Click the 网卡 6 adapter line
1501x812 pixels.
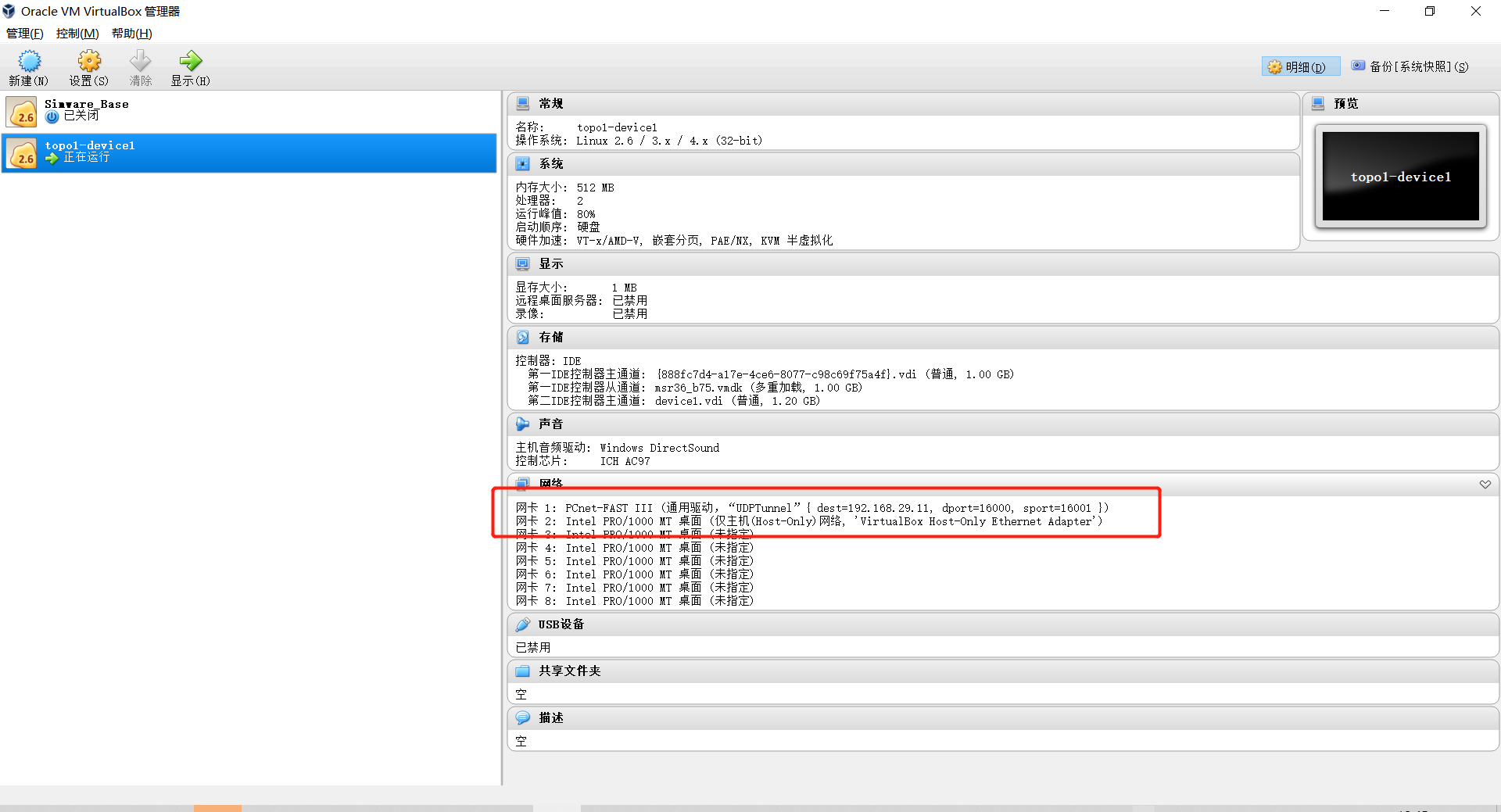coord(635,574)
